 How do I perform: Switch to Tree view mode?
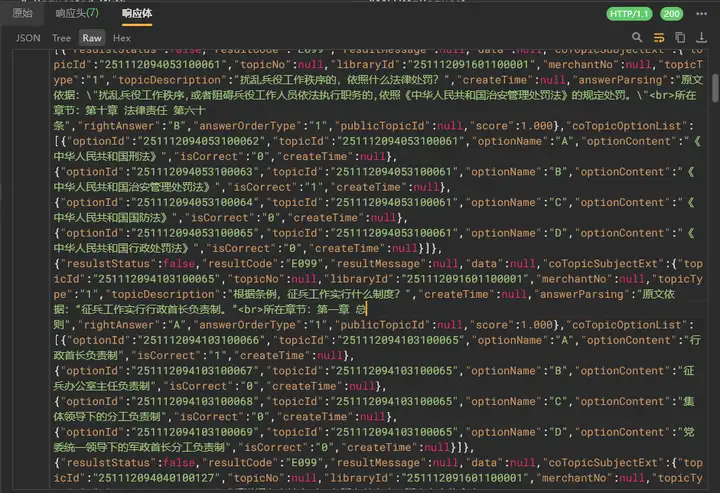[61, 38]
